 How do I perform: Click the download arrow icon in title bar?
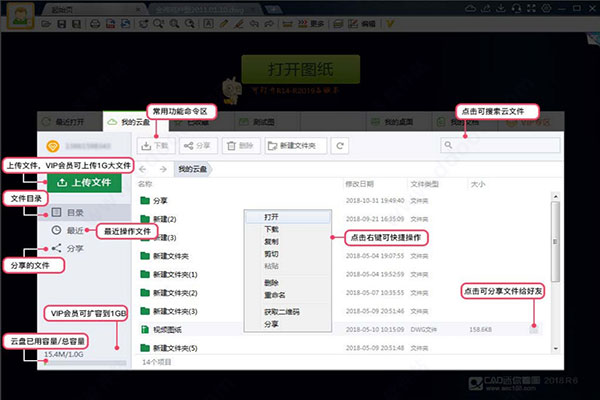click(x=501, y=8)
